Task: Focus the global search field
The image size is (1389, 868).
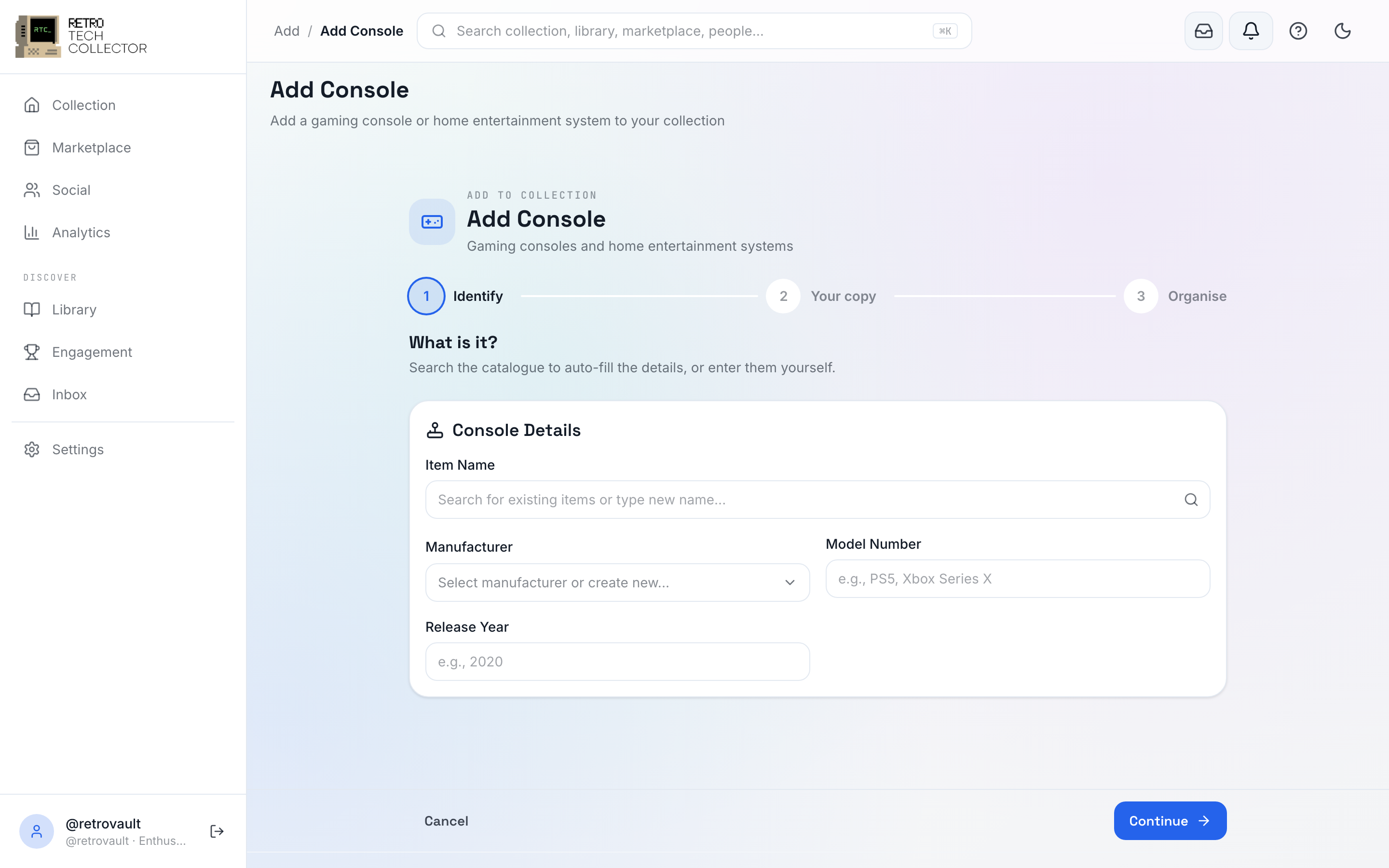Action: coord(694,31)
